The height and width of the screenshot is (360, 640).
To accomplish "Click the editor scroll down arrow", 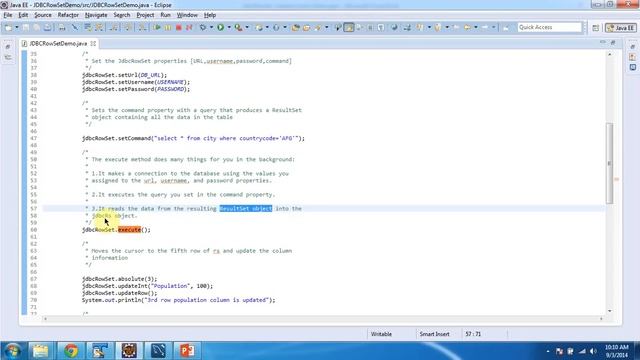I will click(x=609, y=311).
